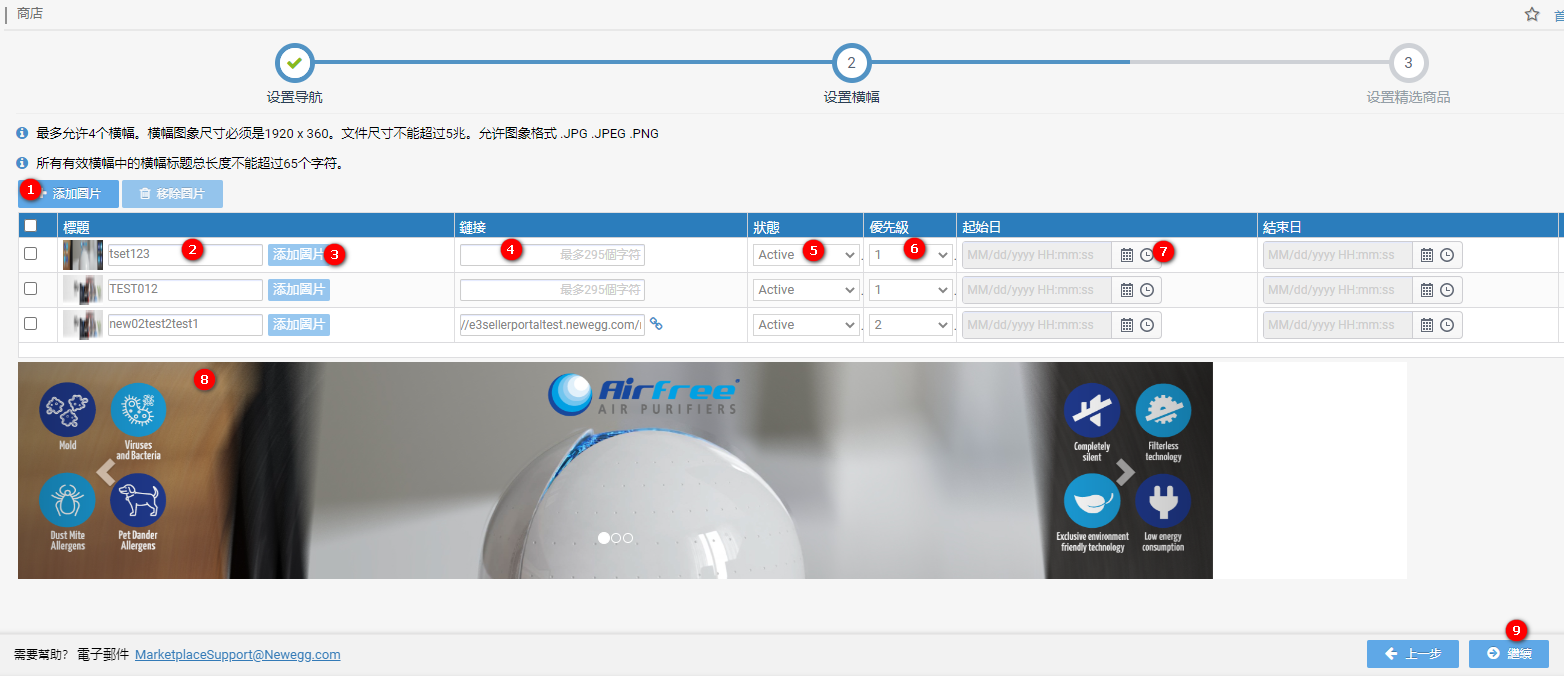Click the empty link field in TEST012 row
The image size is (1564, 676).
click(552, 290)
